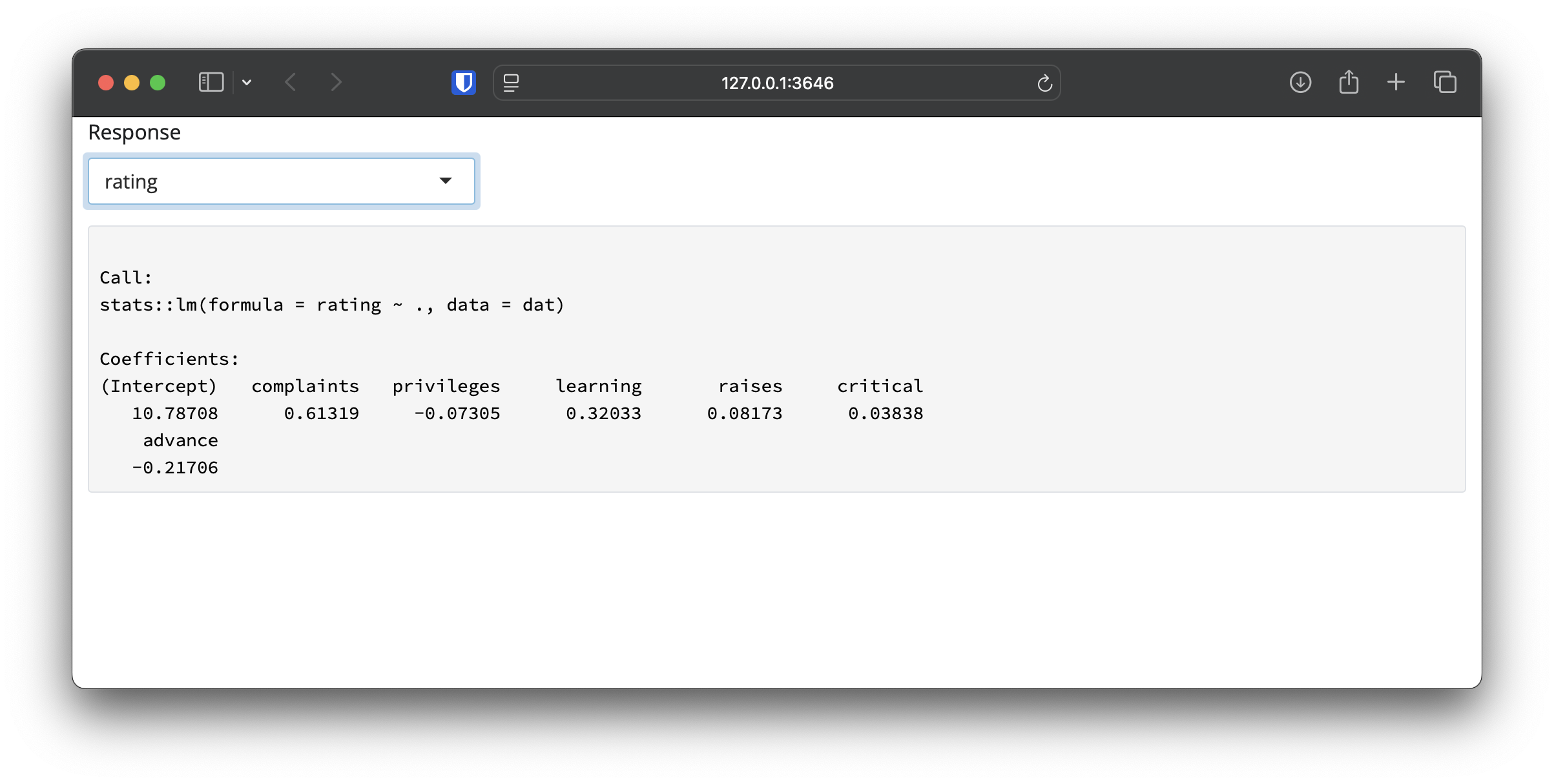Go back with the left arrow
Viewport: 1554px width, 784px height.
[x=291, y=83]
